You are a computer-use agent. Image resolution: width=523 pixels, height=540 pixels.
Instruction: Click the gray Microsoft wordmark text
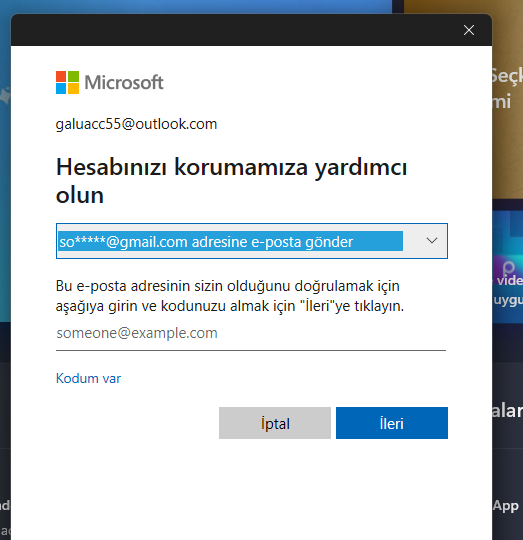(x=124, y=83)
